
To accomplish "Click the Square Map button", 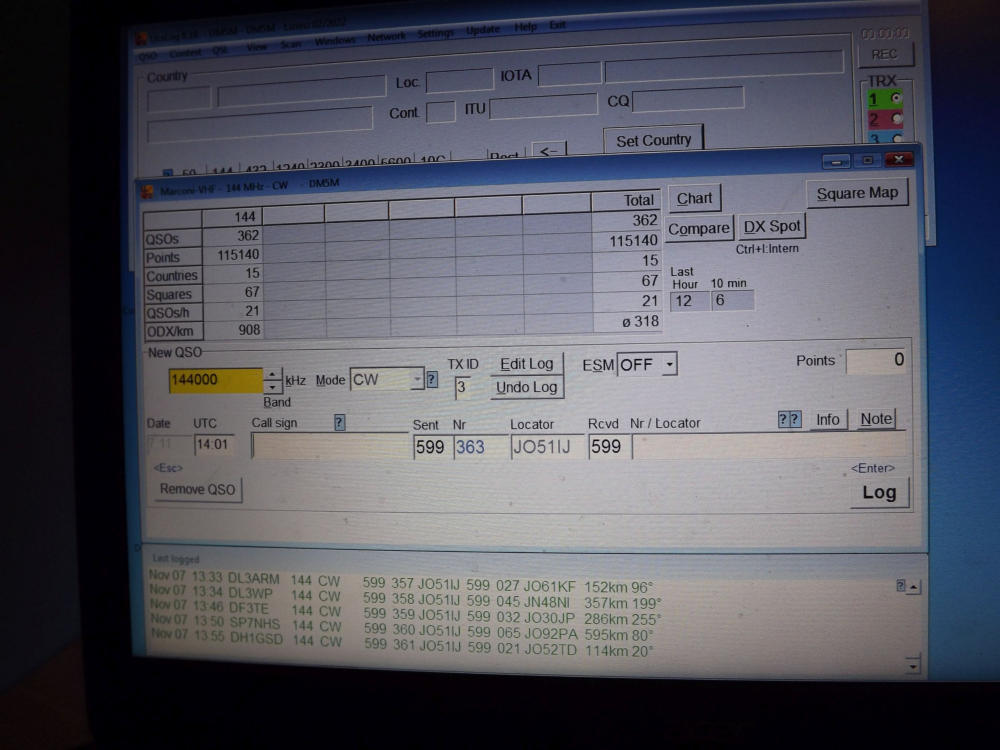I will coord(857,193).
